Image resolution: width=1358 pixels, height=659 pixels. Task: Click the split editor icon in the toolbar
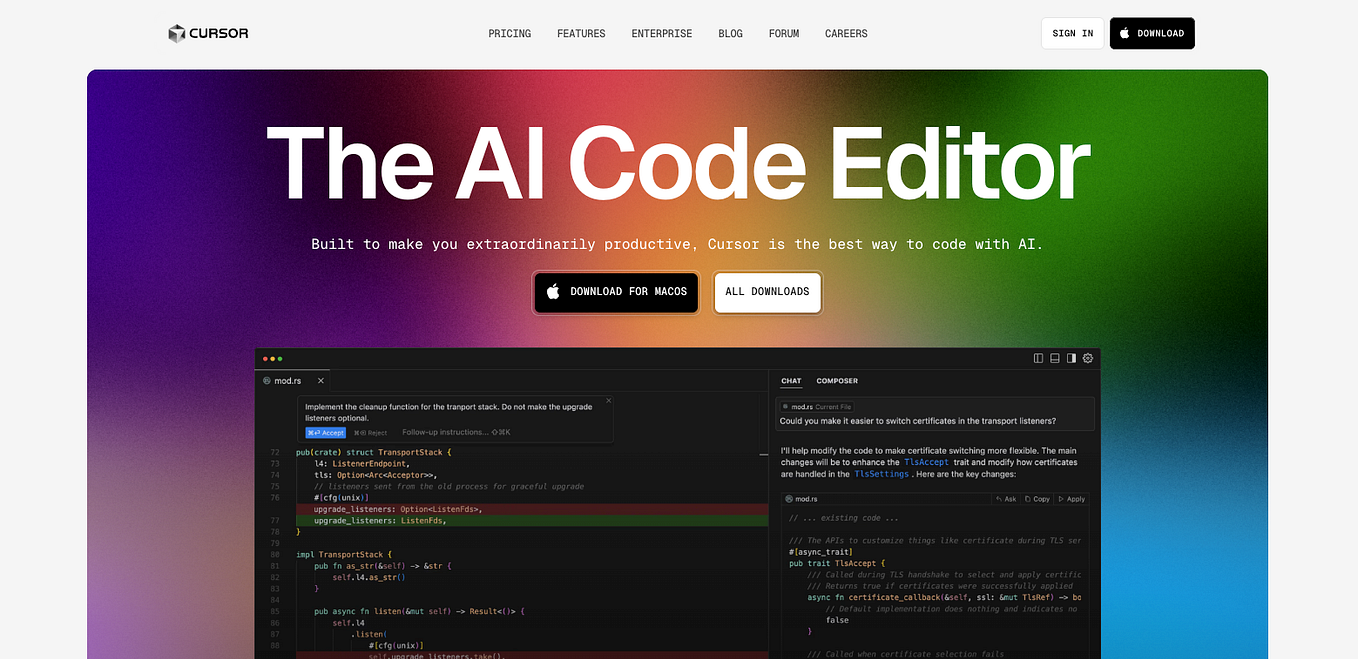coord(1038,358)
